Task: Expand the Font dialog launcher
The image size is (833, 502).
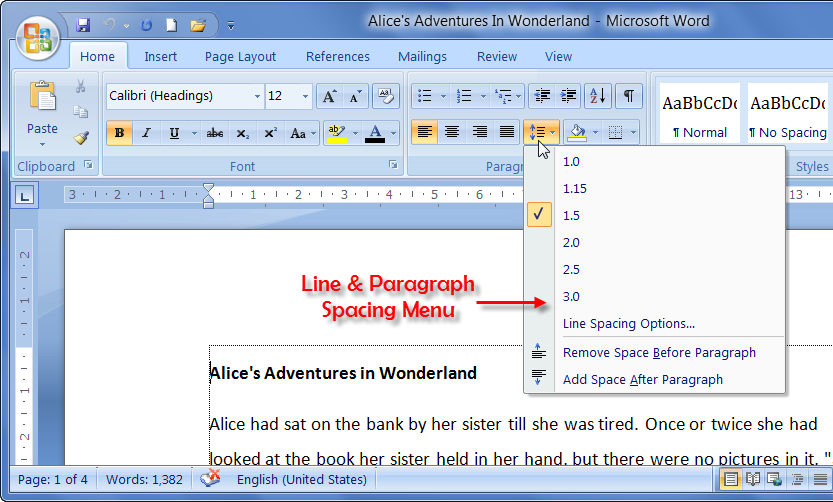Action: point(393,165)
